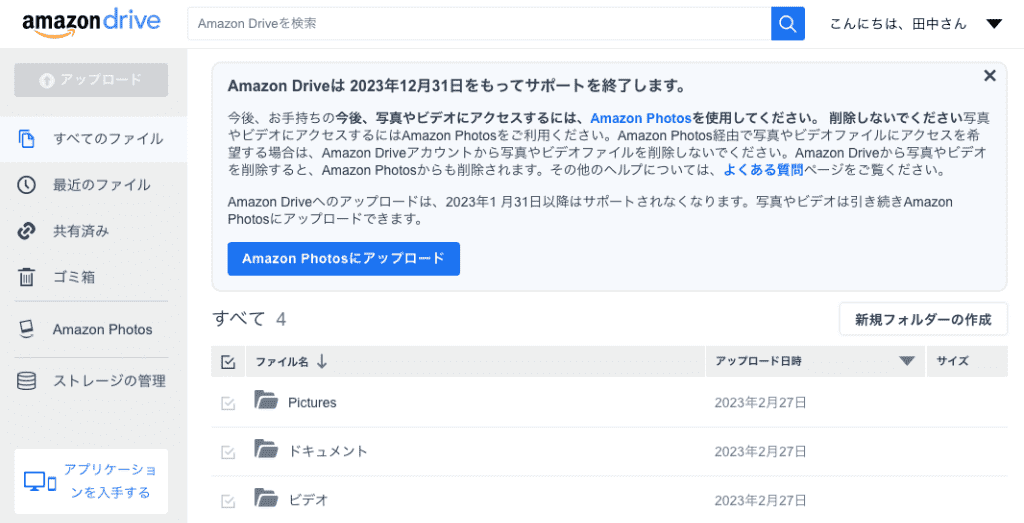The height and width of the screenshot is (523, 1024).
Task: Open the Pictures folder name
Action: 312,403
